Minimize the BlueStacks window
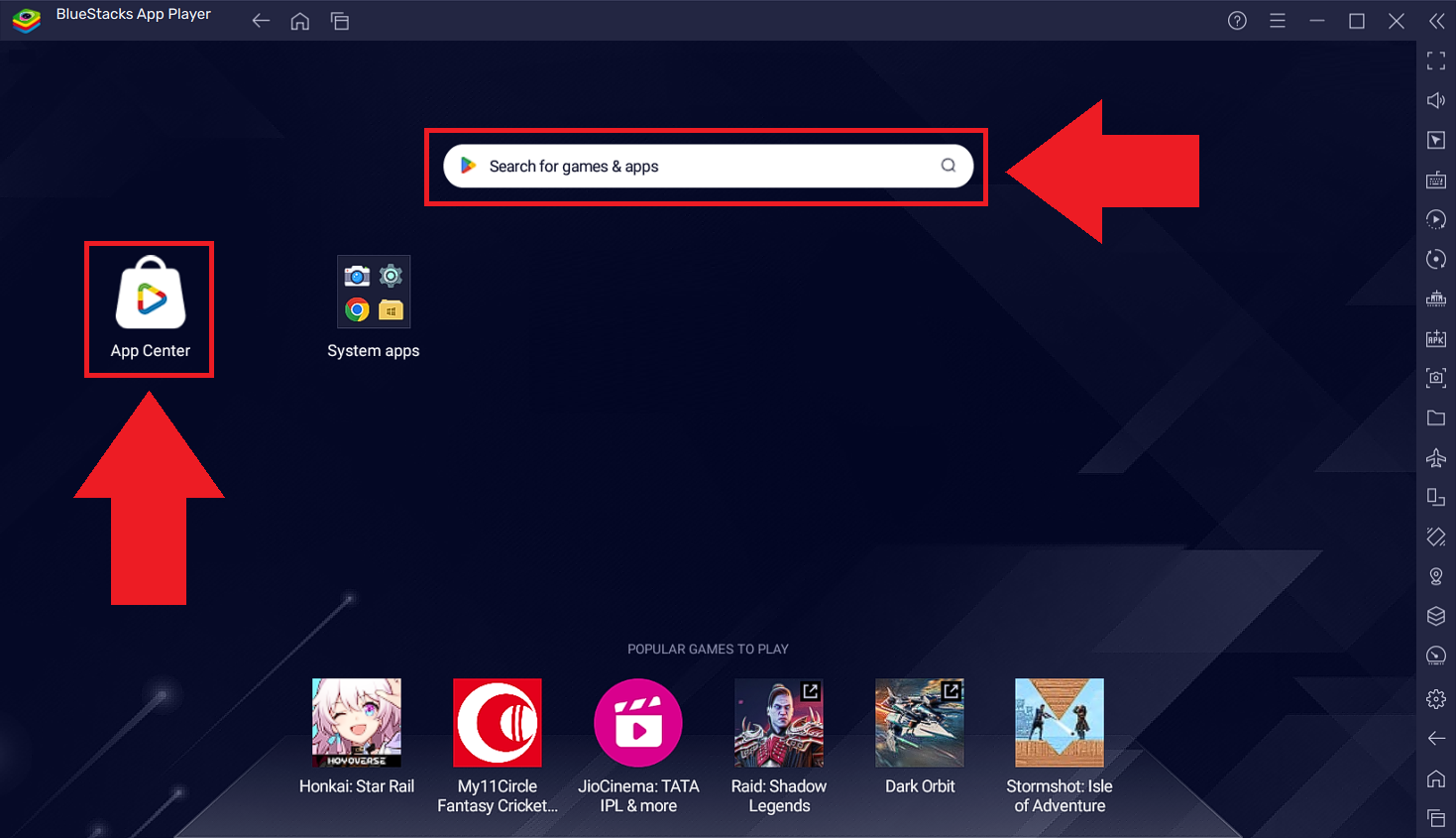Image resolution: width=1456 pixels, height=838 pixels. [1317, 21]
